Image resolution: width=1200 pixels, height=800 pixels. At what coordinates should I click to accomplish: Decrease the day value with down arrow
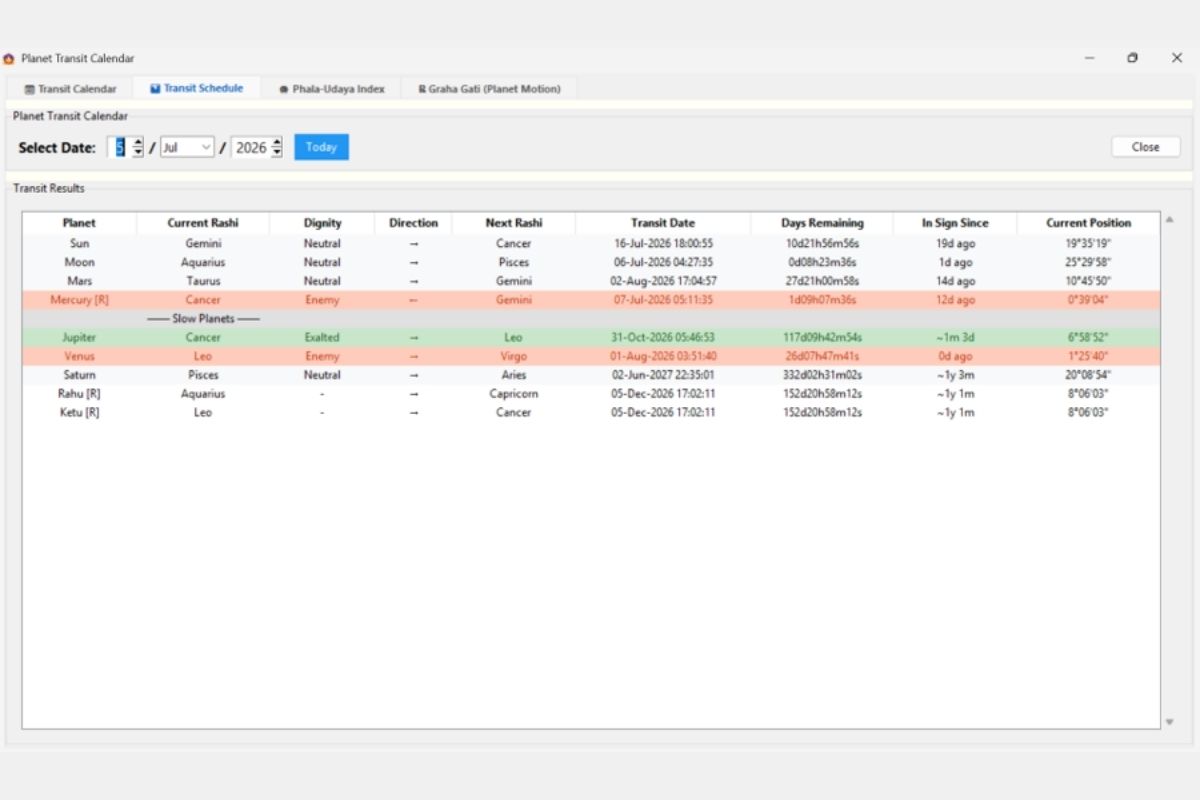138,152
